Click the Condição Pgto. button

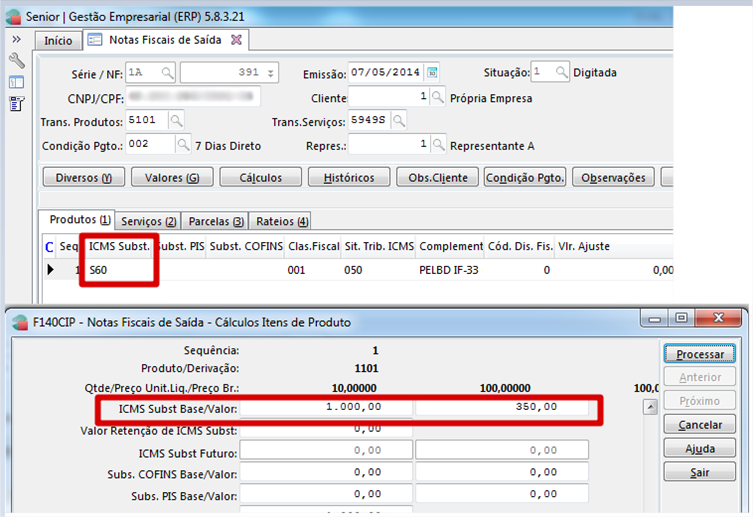pyautogui.click(x=525, y=178)
